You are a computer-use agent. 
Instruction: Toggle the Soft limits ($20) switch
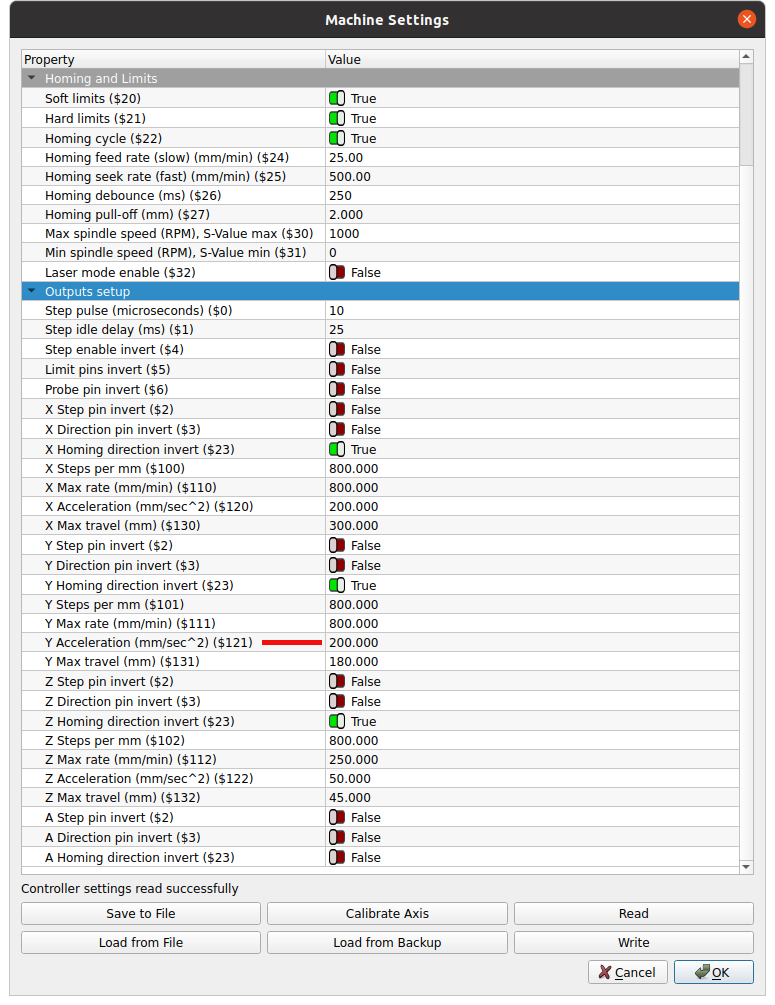[337, 99]
